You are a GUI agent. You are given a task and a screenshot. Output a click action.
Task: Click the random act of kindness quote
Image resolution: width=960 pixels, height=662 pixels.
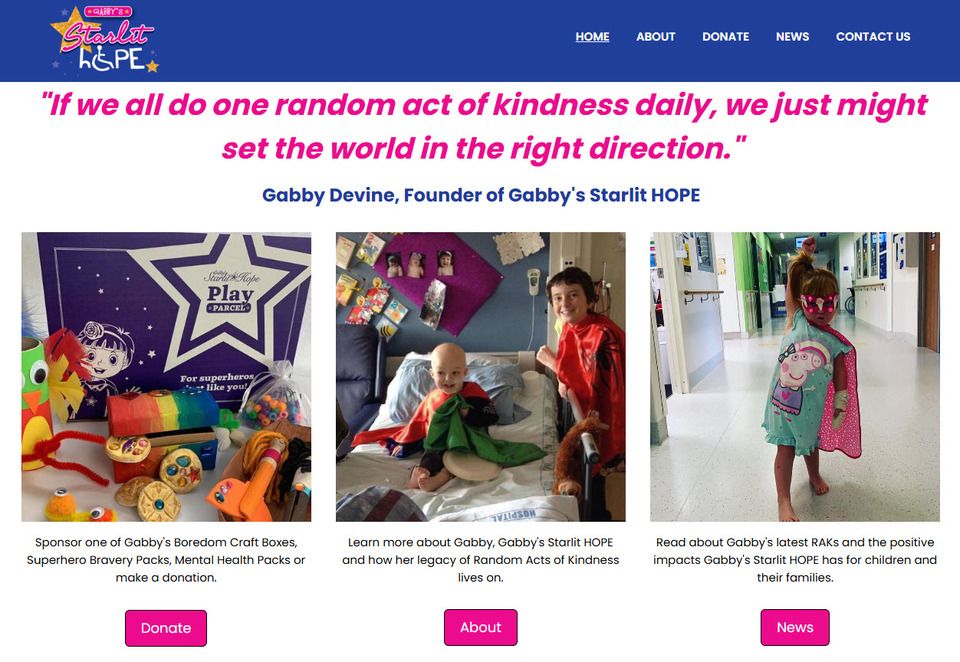(484, 126)
